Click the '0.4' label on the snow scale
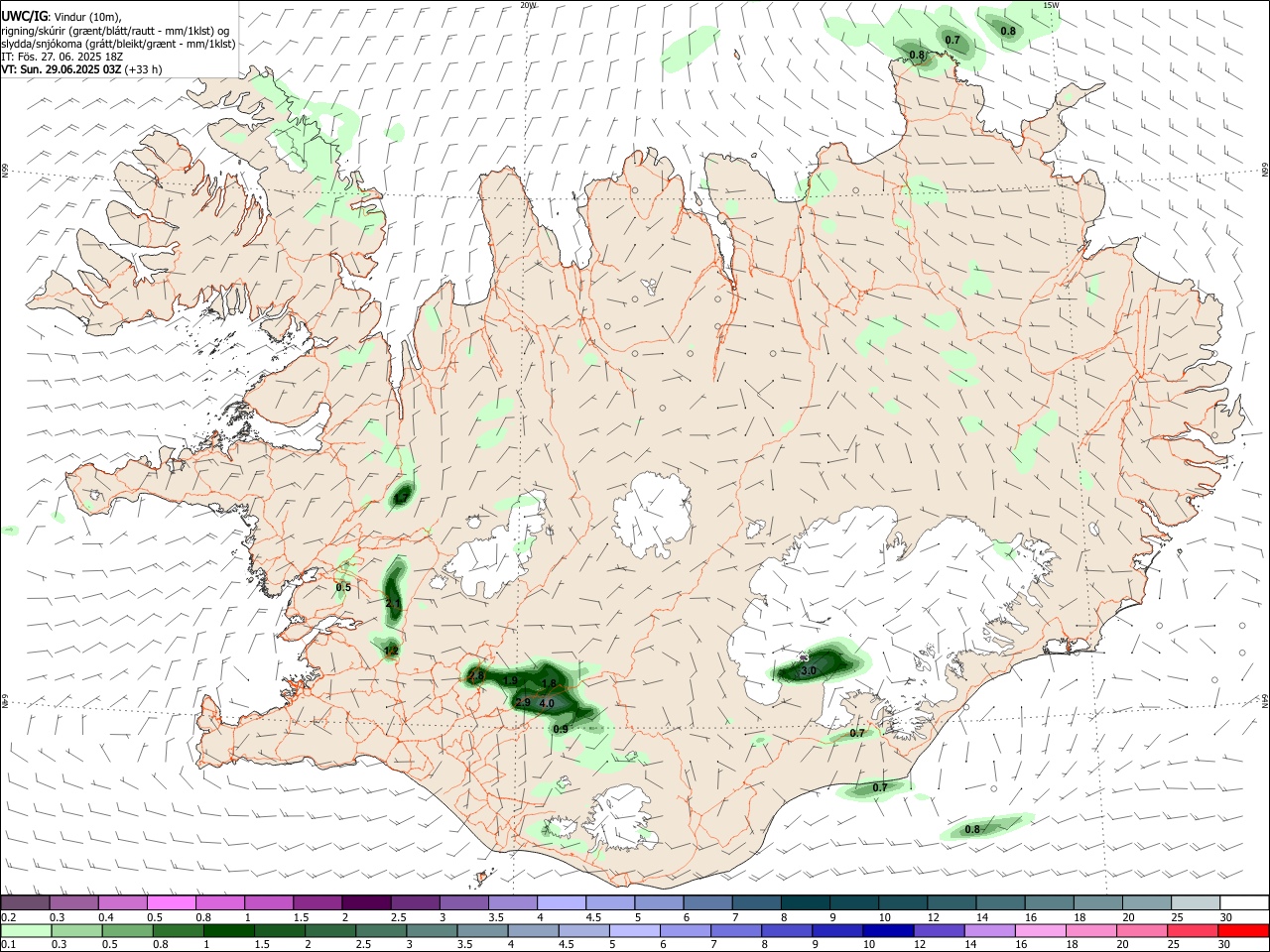This screenshot has width=1270, height=952. click(106, 917)
